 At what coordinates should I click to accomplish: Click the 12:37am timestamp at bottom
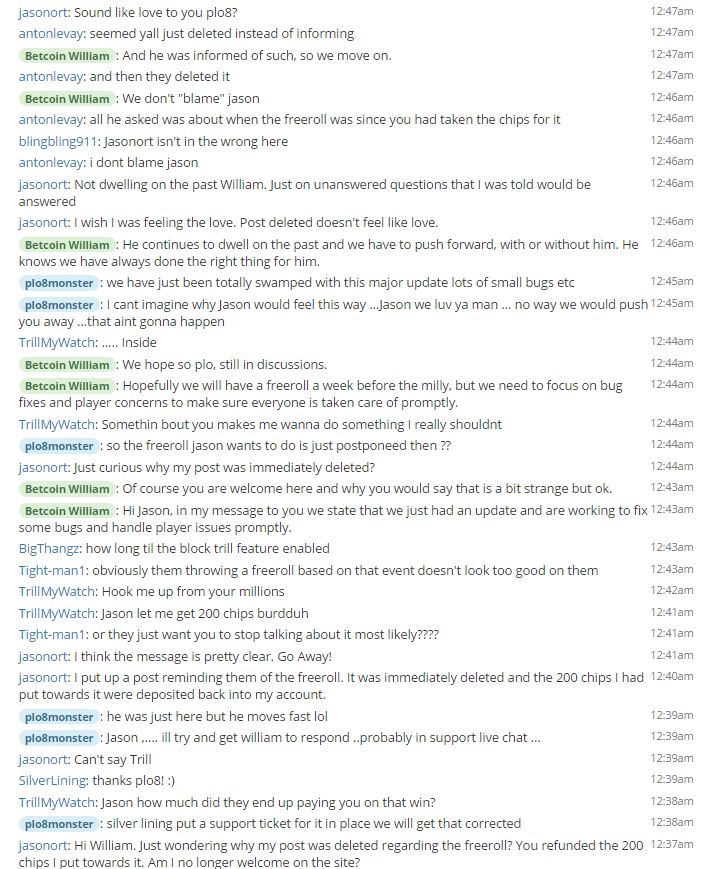tap(672, 844)
